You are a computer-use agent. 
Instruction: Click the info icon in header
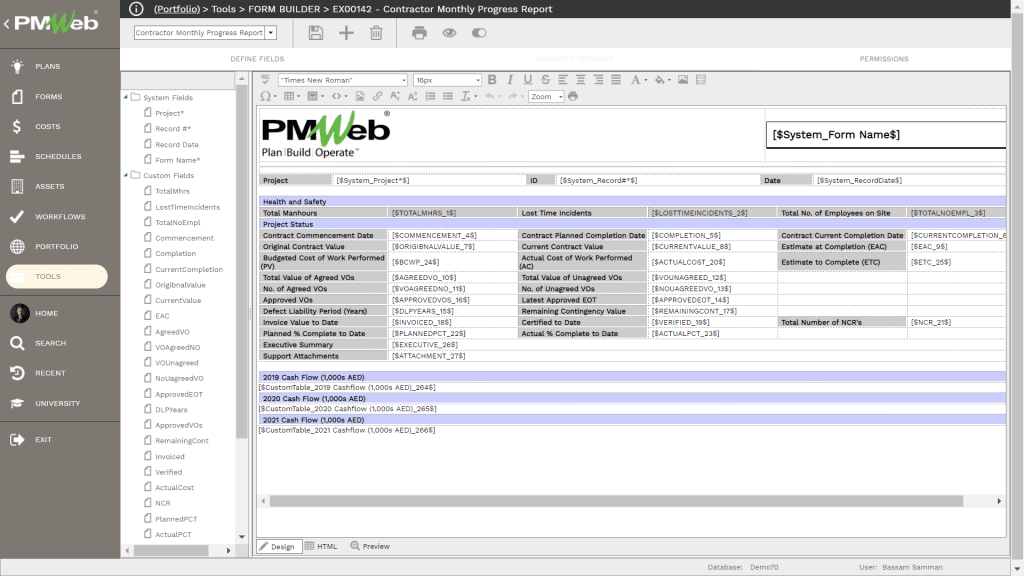pos(136,8)
